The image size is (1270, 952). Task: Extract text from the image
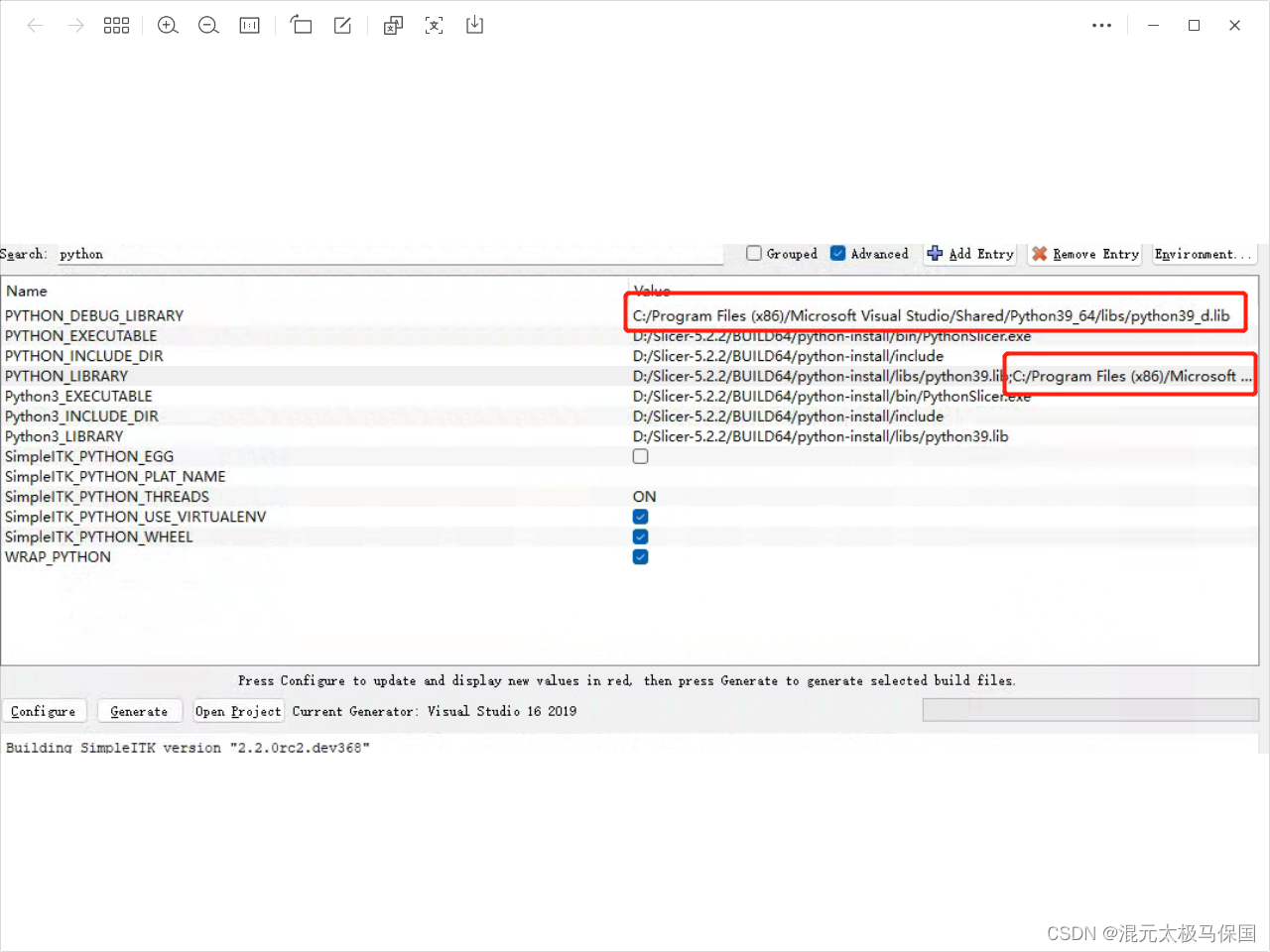pyautogui.click(x=434, y=25)
